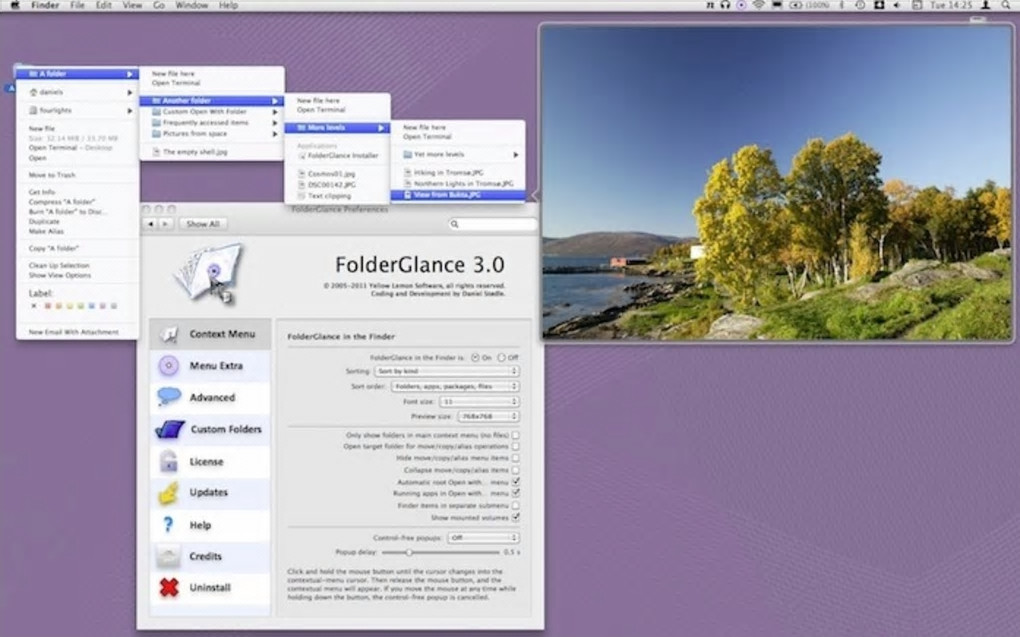
Task: Click the Show All button
Action: point(203,224)
